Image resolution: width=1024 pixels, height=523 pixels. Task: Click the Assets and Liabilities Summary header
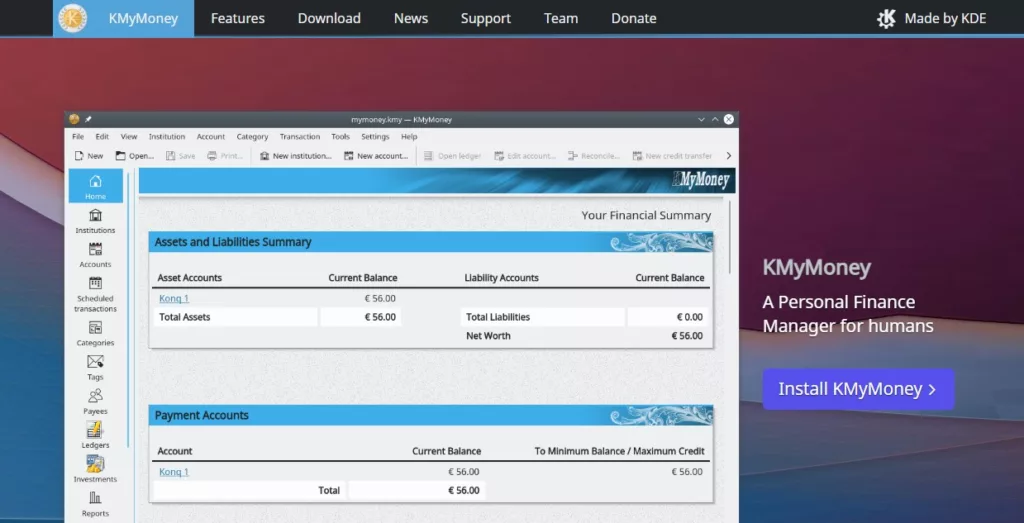(431, 242)
